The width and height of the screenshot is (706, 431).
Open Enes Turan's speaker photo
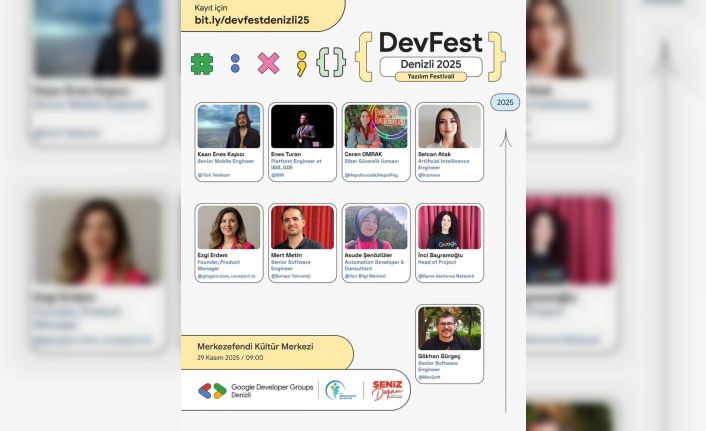pyautogui.click(x=303, y=126)
